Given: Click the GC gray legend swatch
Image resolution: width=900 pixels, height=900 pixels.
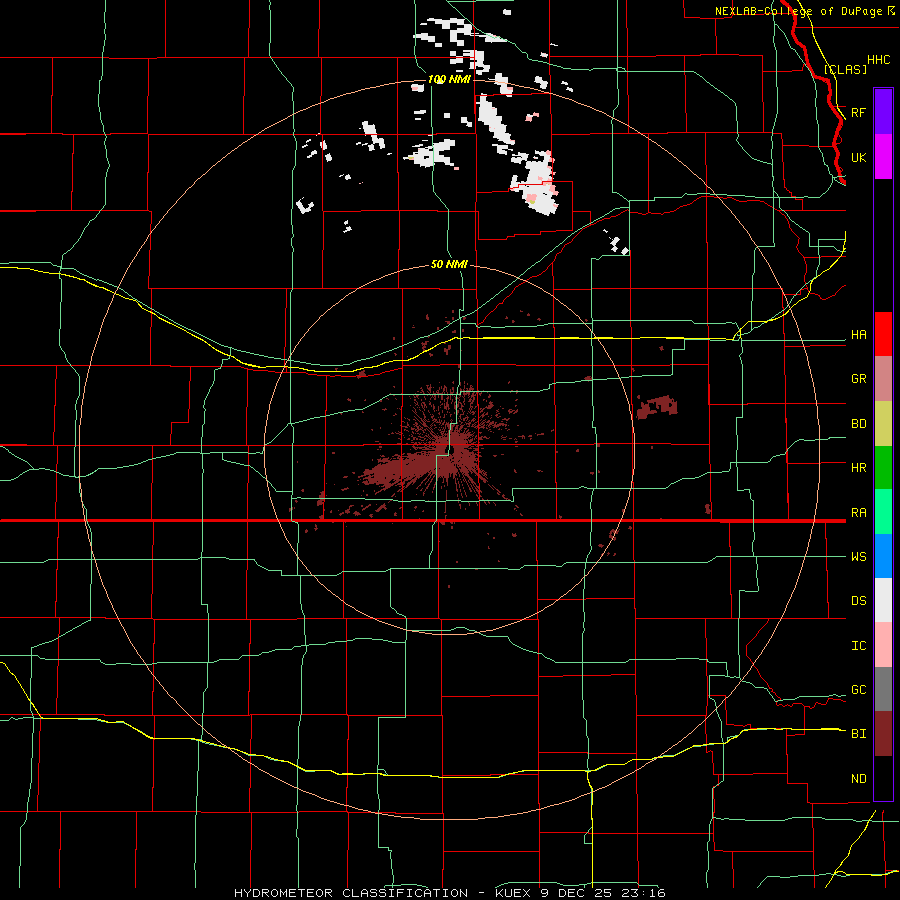Looking at the screenshot, I should pos(883,689).
